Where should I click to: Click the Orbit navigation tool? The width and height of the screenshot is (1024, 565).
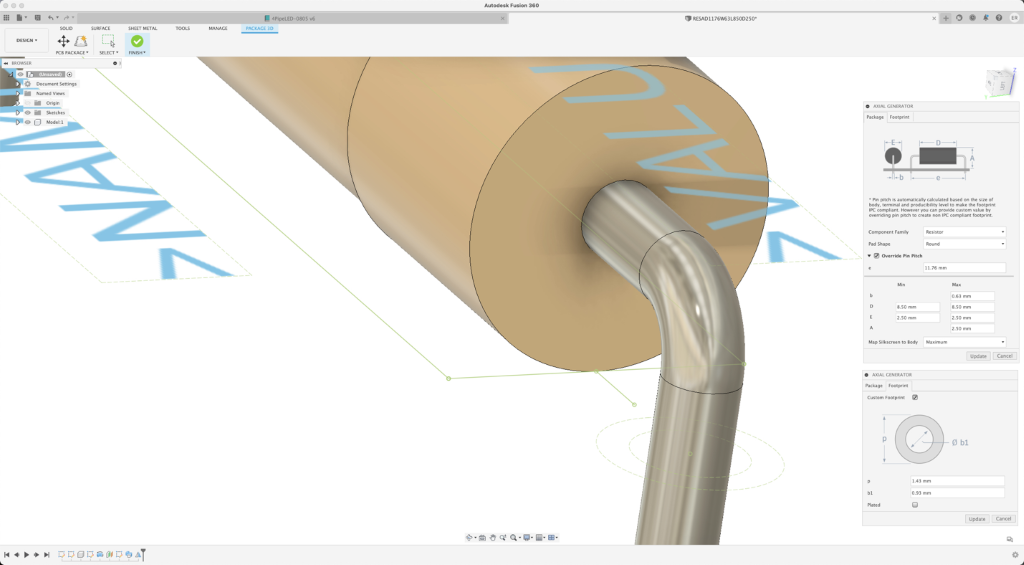click(x=469, y=538)
